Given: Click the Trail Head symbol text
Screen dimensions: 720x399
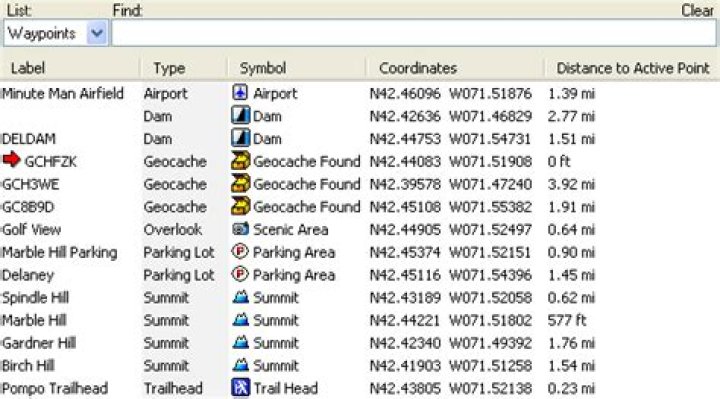Looking at the screenshot, I should point(286,388).
